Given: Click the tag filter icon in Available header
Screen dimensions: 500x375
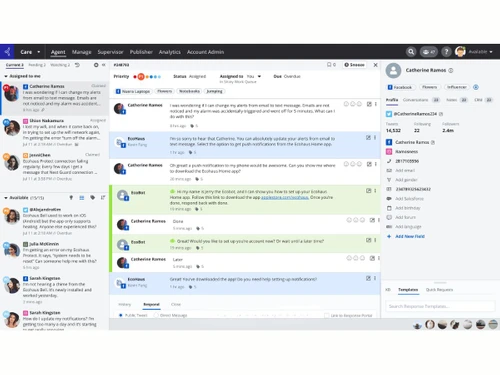Looking at the screenshot, I should click(93, 198).
